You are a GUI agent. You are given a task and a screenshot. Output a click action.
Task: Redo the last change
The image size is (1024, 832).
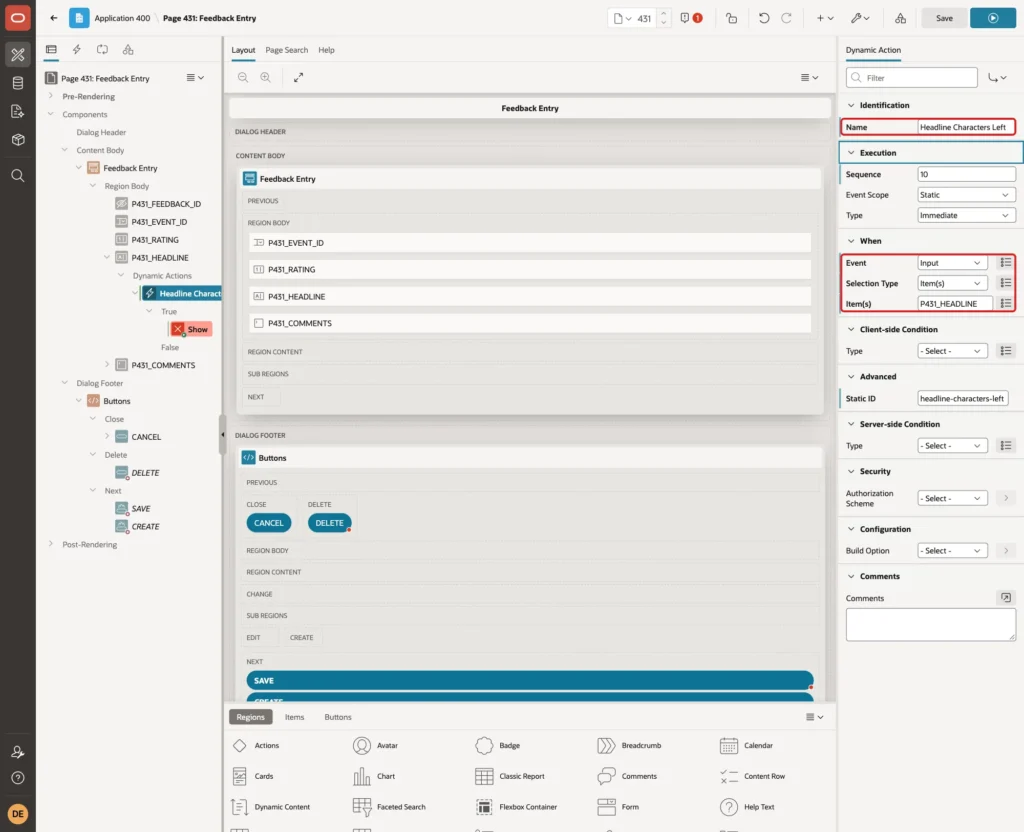(786, 18)
